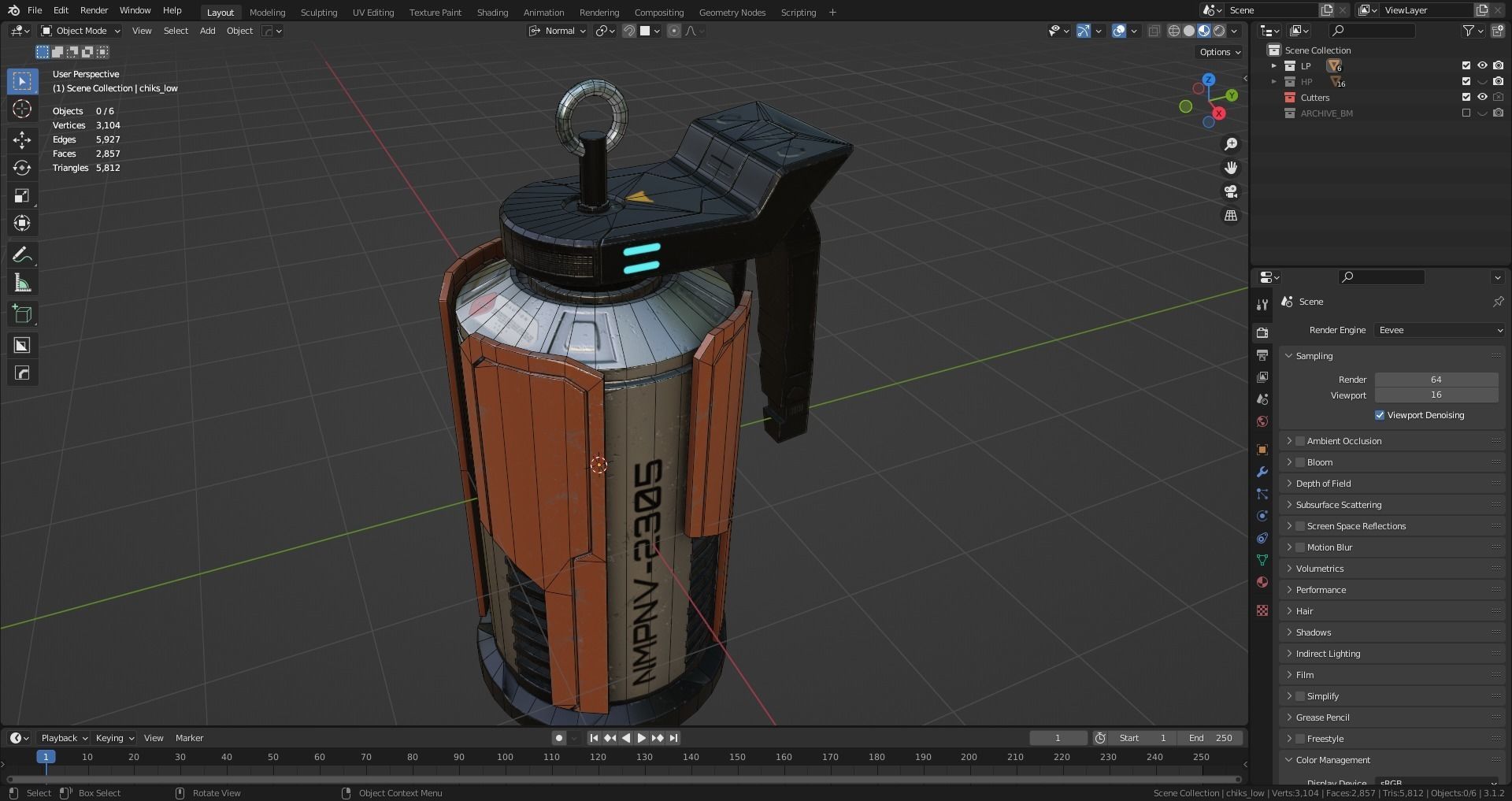
Task: Click the current frame field
Action: pos(1058,738)
